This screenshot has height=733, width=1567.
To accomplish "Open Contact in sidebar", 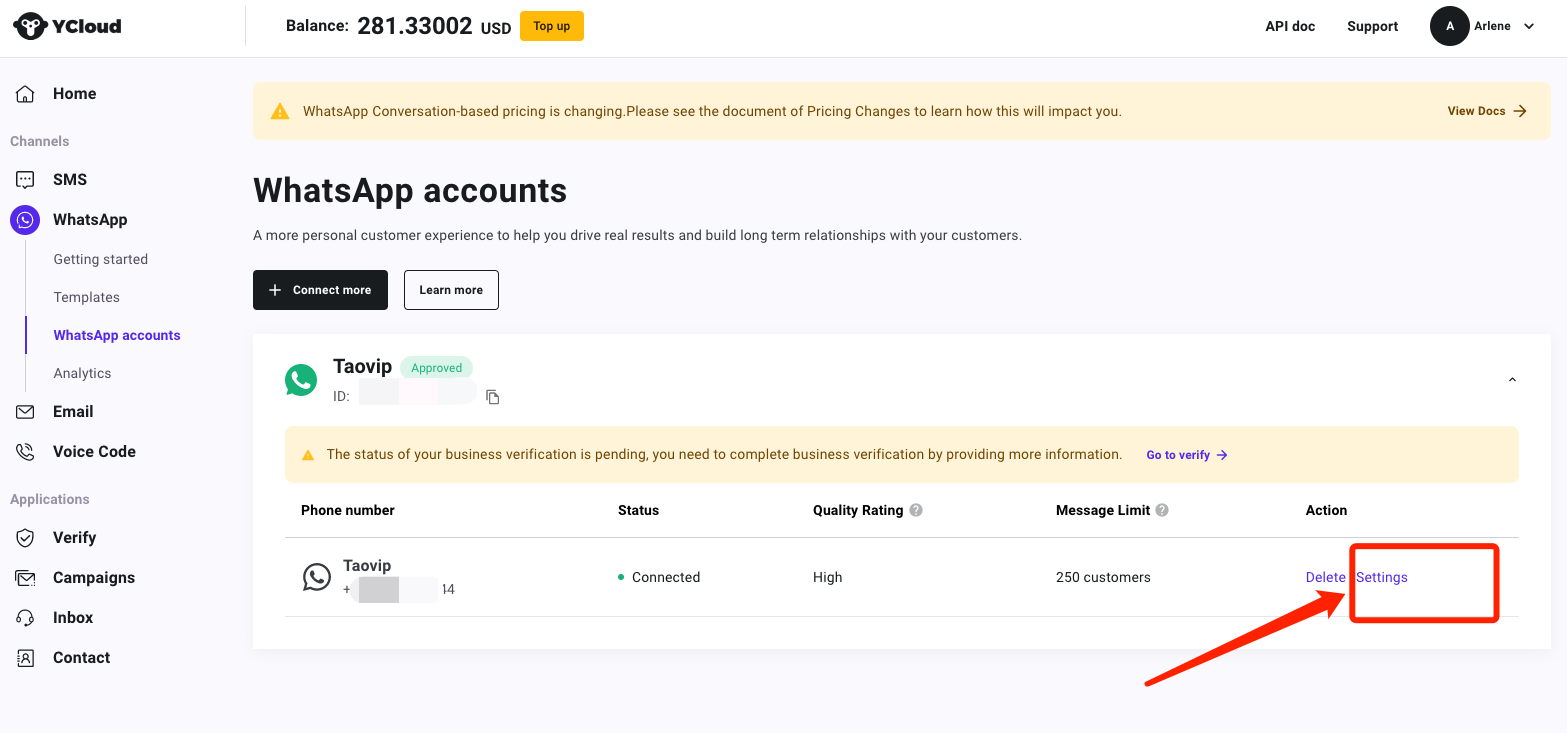I will coord(82,658).
